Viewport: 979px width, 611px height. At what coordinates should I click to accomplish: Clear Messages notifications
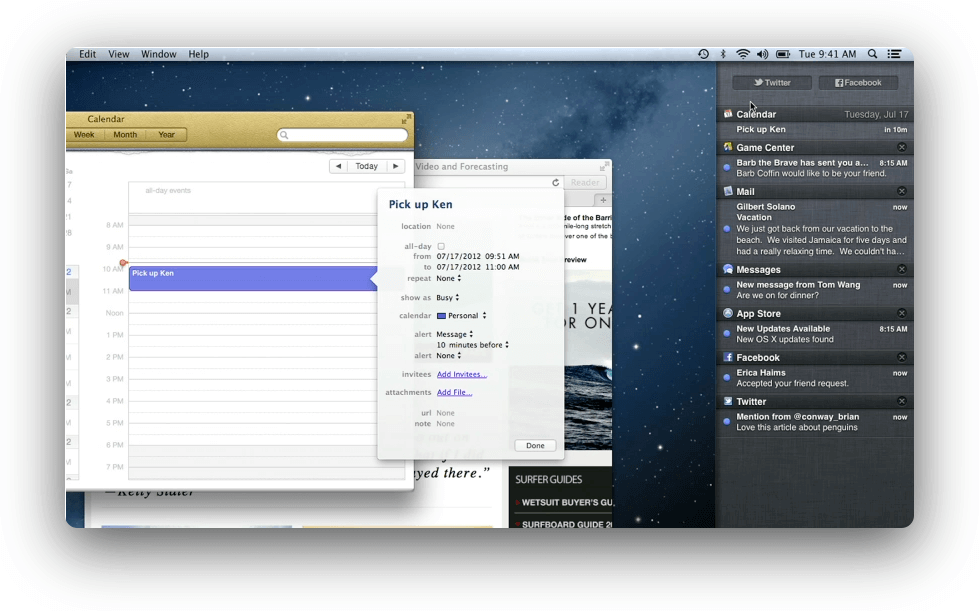coord(902,269)
